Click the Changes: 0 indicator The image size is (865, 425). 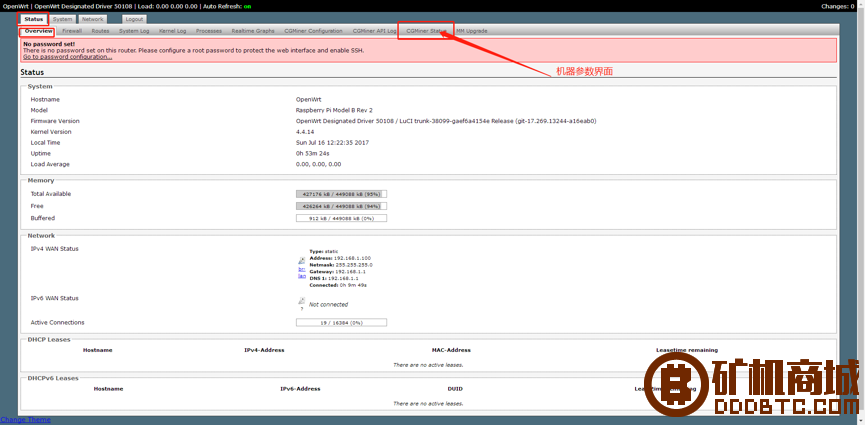click(x=837, y=6)
